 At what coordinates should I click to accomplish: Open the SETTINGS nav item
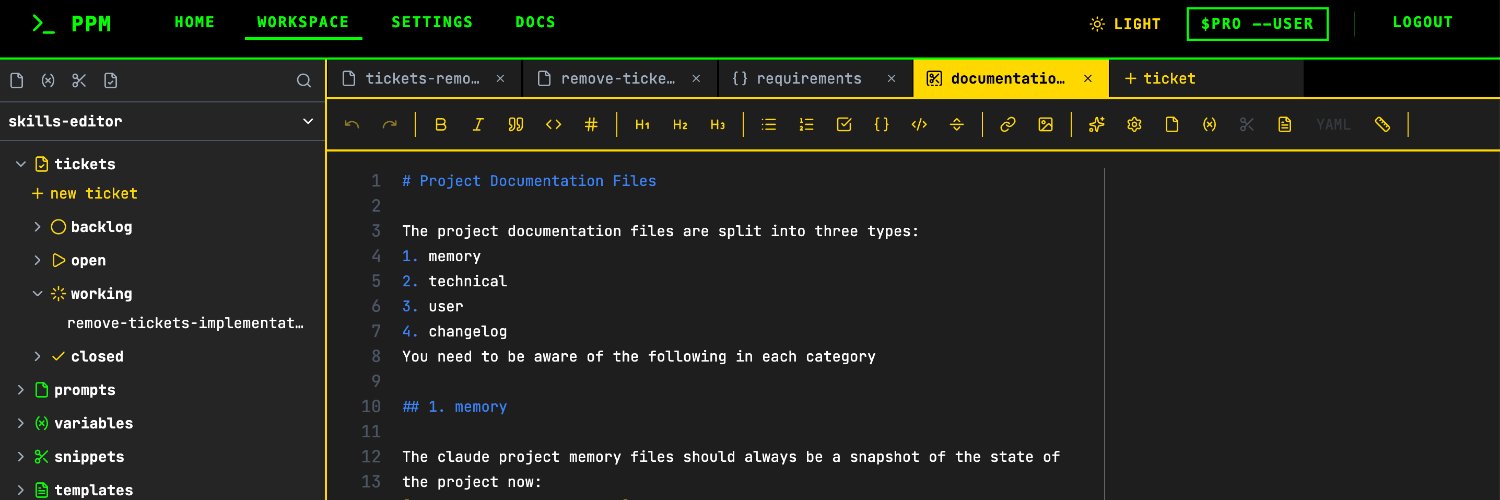pyautogui.click(x=432, y=22)
